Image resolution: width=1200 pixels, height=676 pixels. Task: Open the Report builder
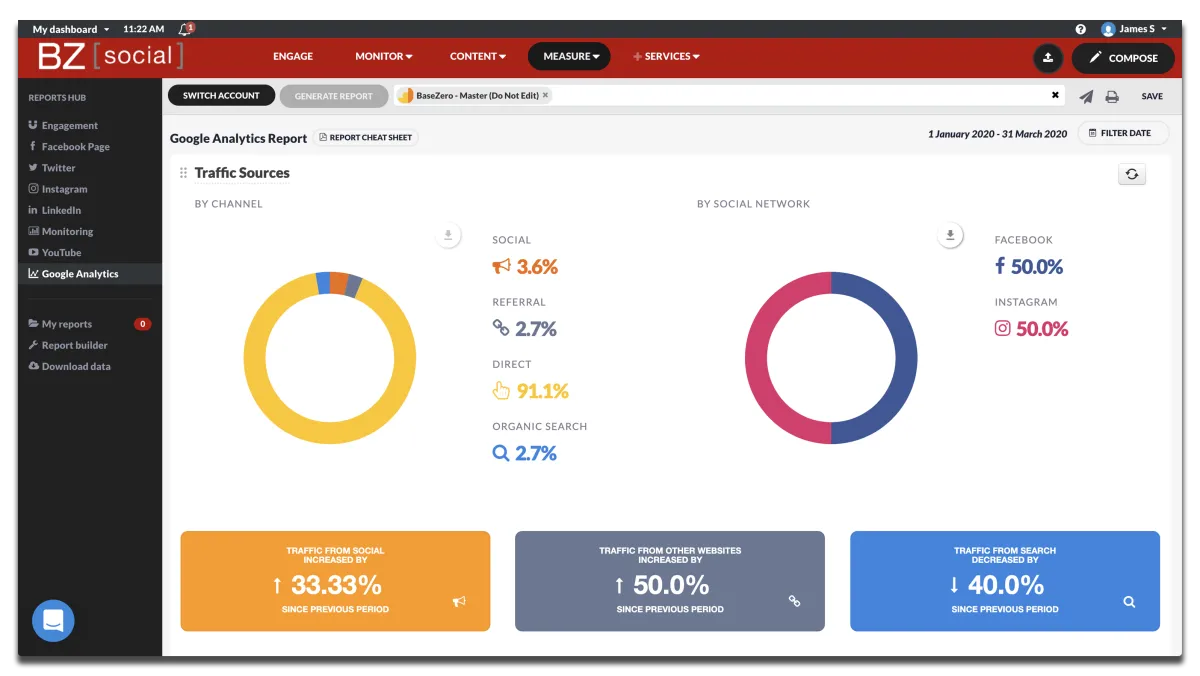[68, 345]
